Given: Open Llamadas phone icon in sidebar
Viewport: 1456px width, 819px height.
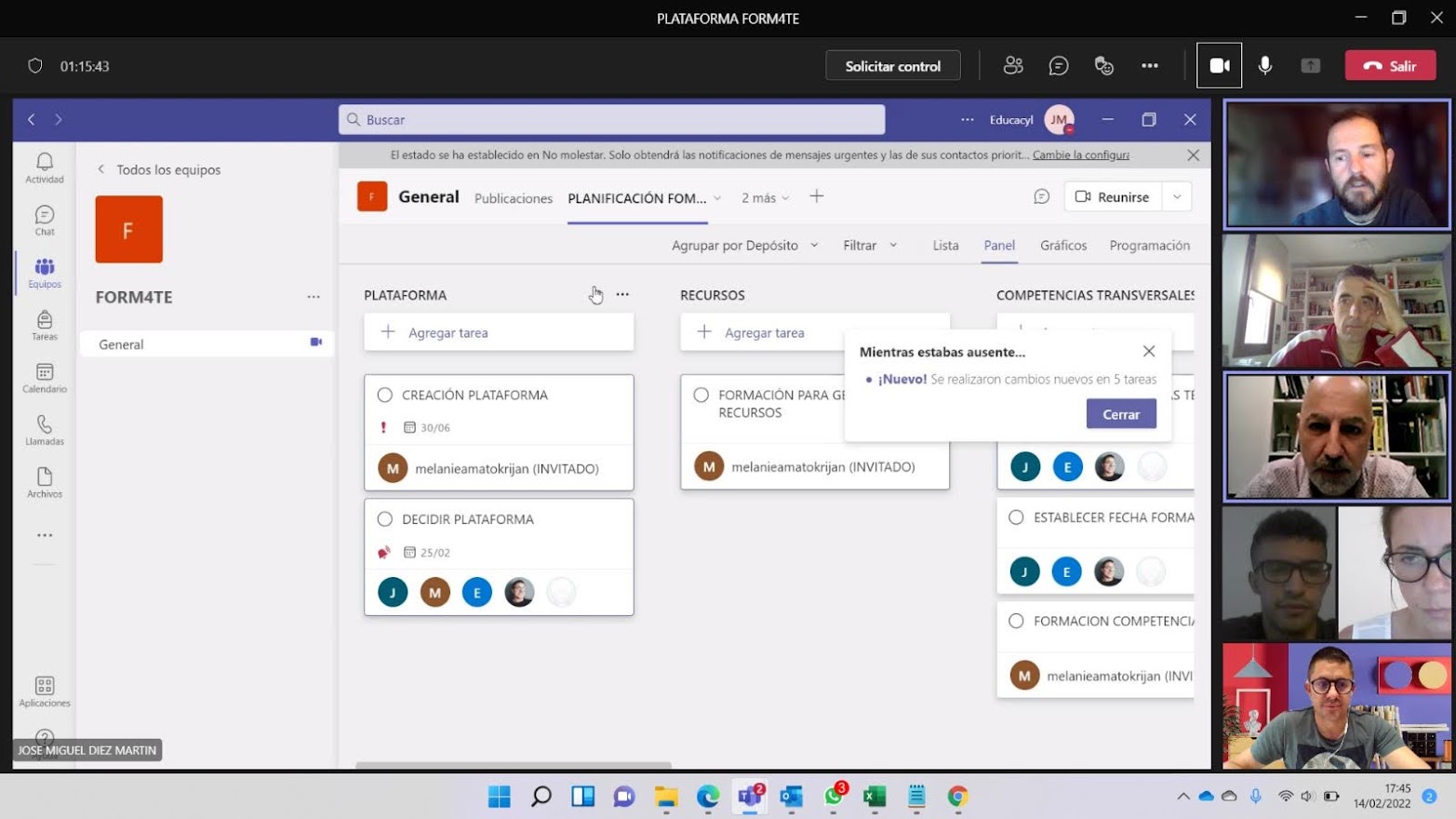Looking at the screenshot, I should tap(44, 430).
